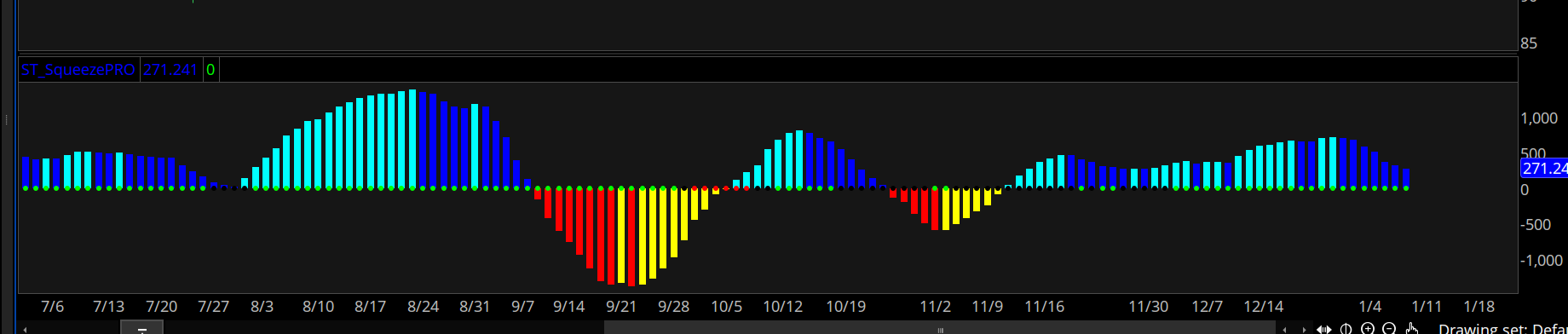Screen dimensions: 1568x334
Task: Select the pan hand tool icon
Action: [x=1411, y=329]
